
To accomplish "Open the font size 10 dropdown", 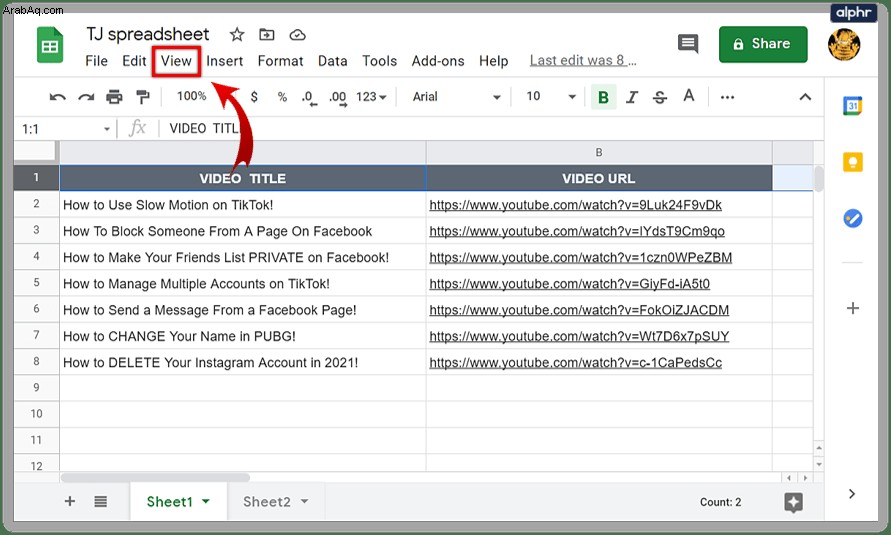I will (x=551, y=97).
